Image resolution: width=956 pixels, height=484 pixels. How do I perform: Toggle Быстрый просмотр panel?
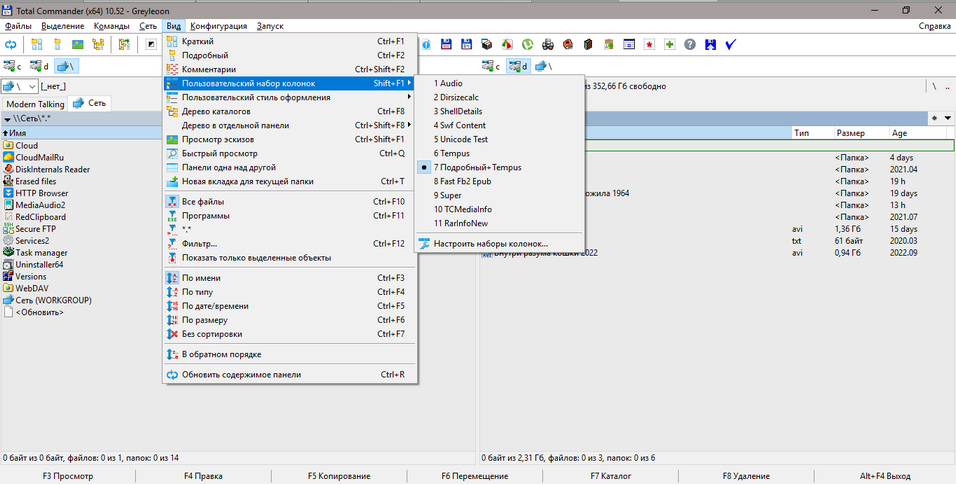point(290,153)
